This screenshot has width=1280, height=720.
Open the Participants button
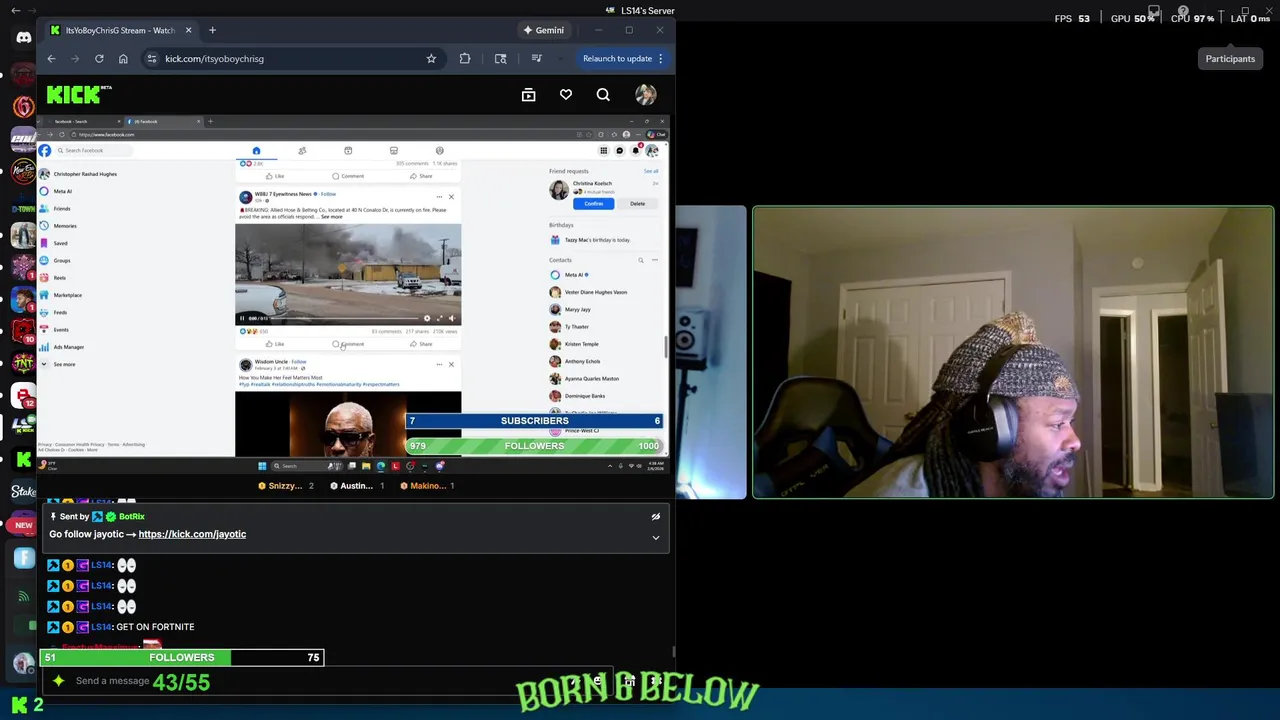click(1230, 59)
